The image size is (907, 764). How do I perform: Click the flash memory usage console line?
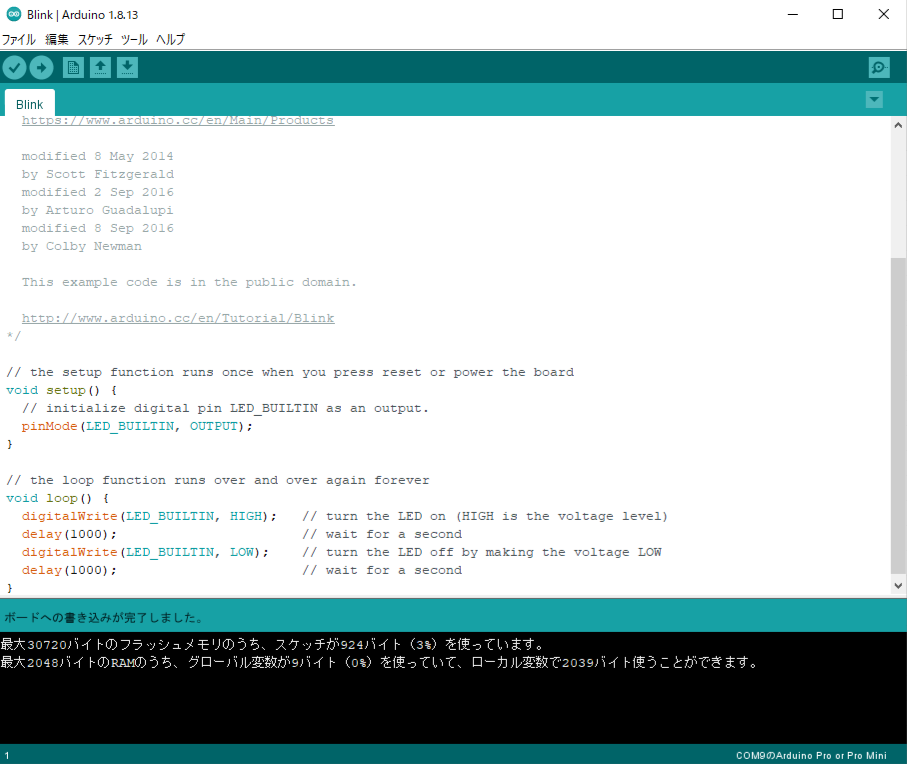(272, 644)
